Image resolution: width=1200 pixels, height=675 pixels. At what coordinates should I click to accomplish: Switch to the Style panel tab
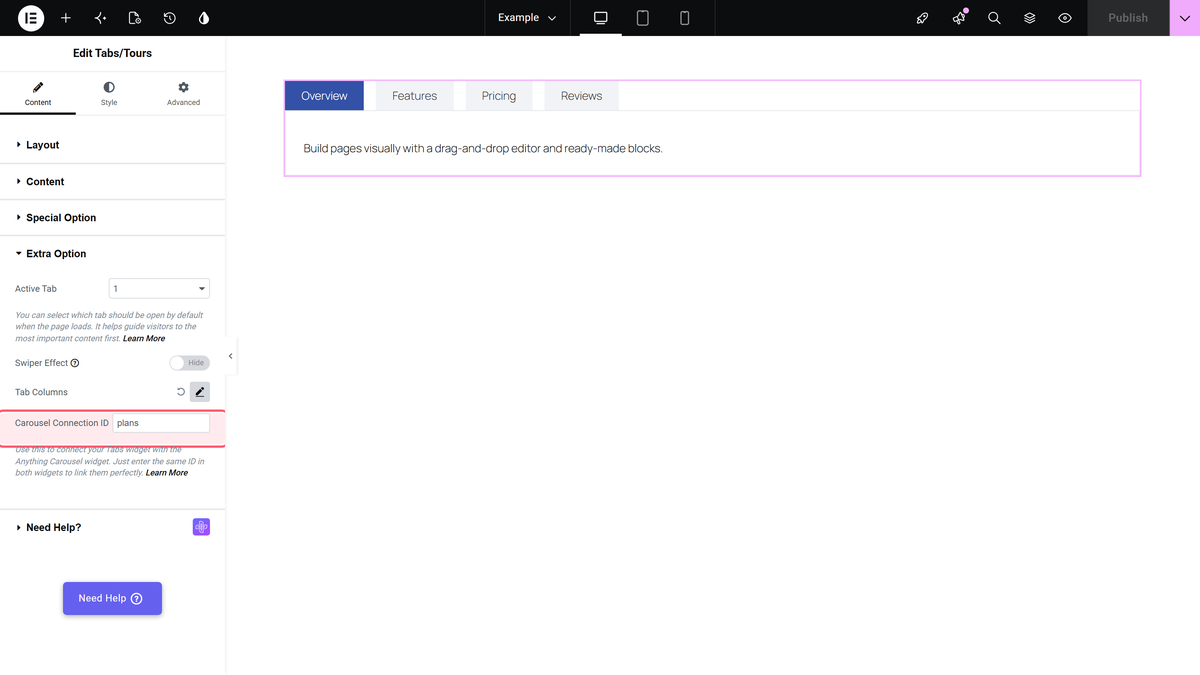109,94
